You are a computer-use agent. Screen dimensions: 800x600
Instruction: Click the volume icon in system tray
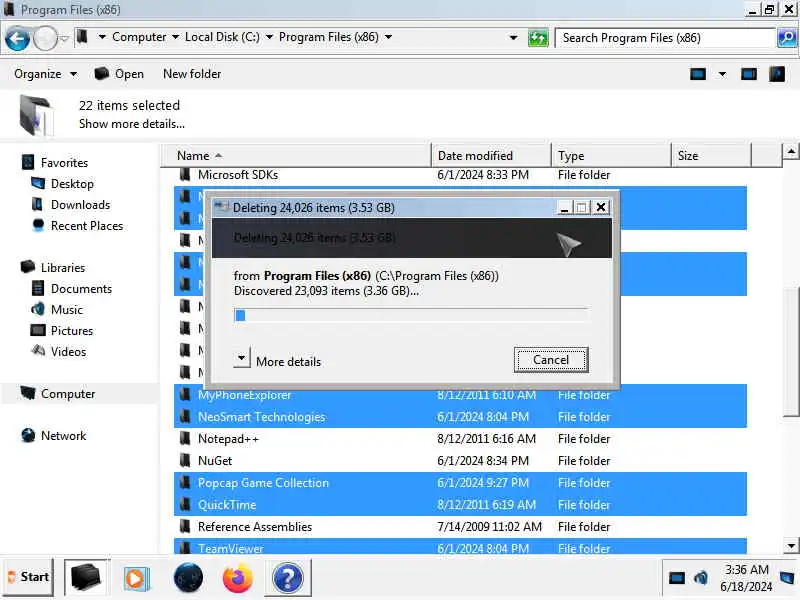click(701, 578)
